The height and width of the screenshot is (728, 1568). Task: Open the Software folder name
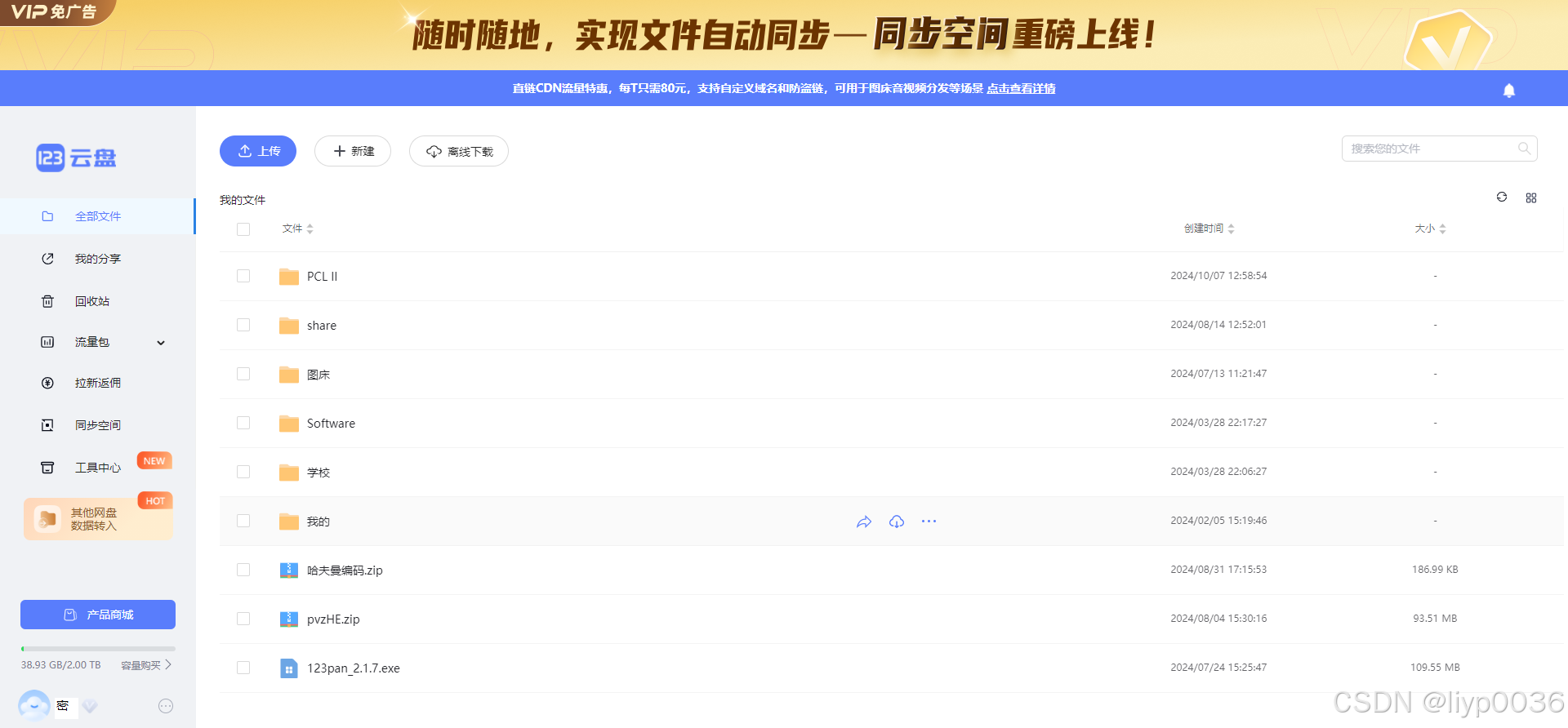coord(331,424)
